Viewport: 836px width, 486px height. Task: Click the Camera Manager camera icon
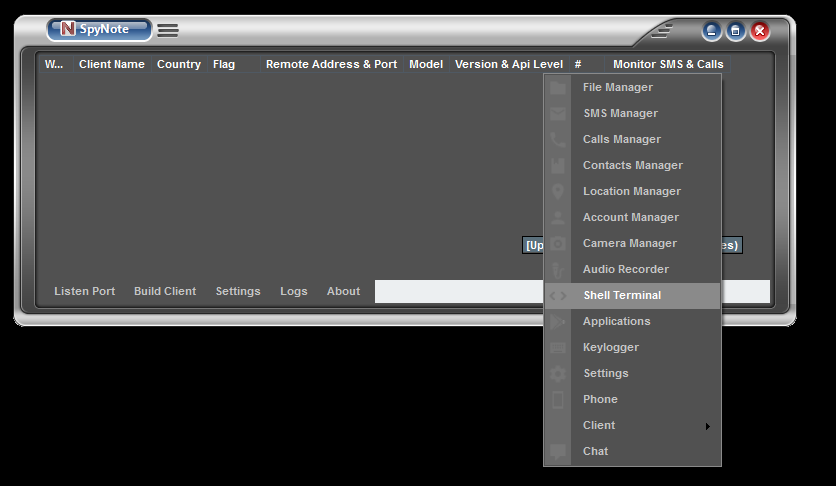point(558,244)
